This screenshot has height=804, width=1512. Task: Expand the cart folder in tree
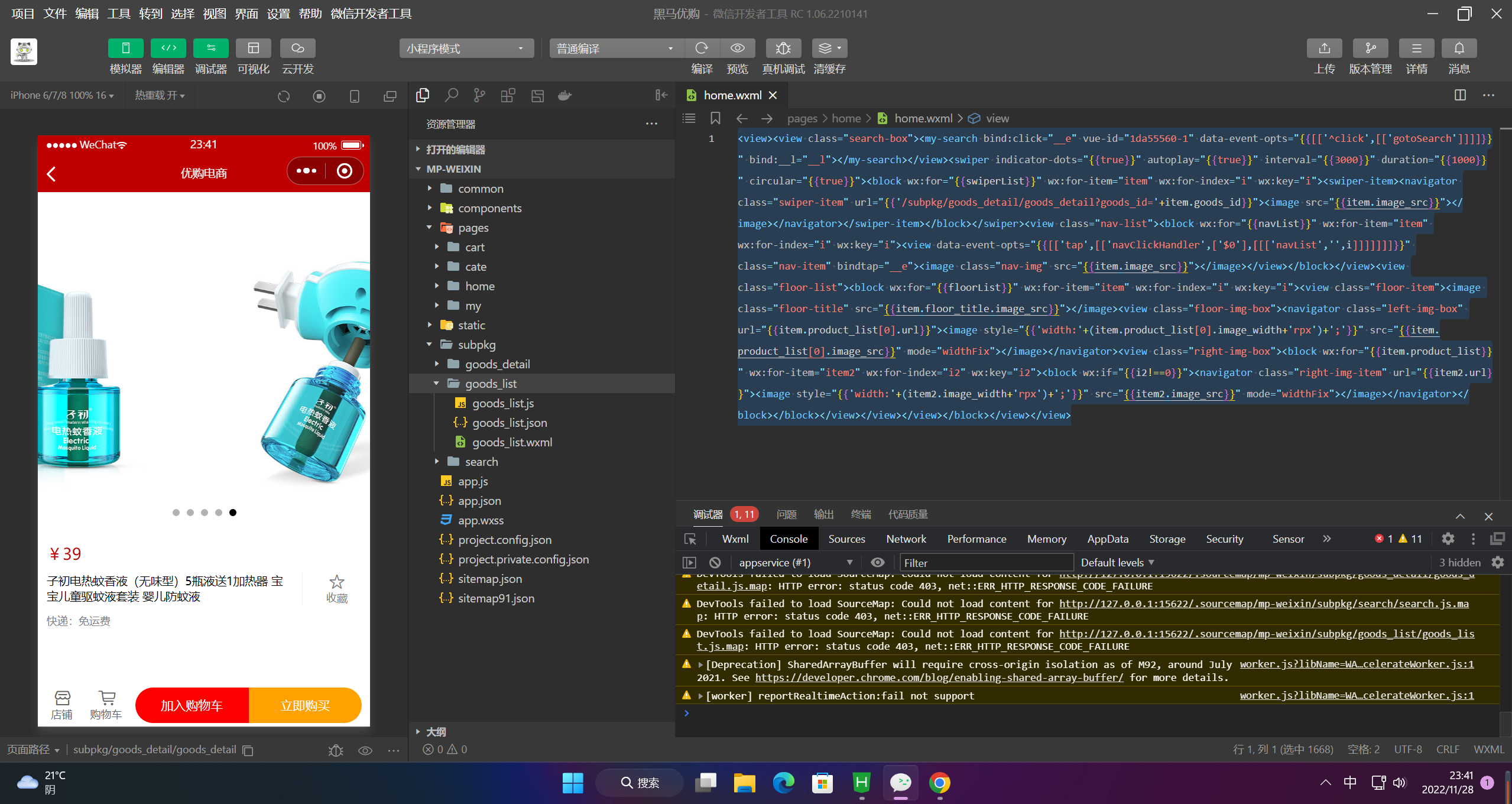point(475,247)
